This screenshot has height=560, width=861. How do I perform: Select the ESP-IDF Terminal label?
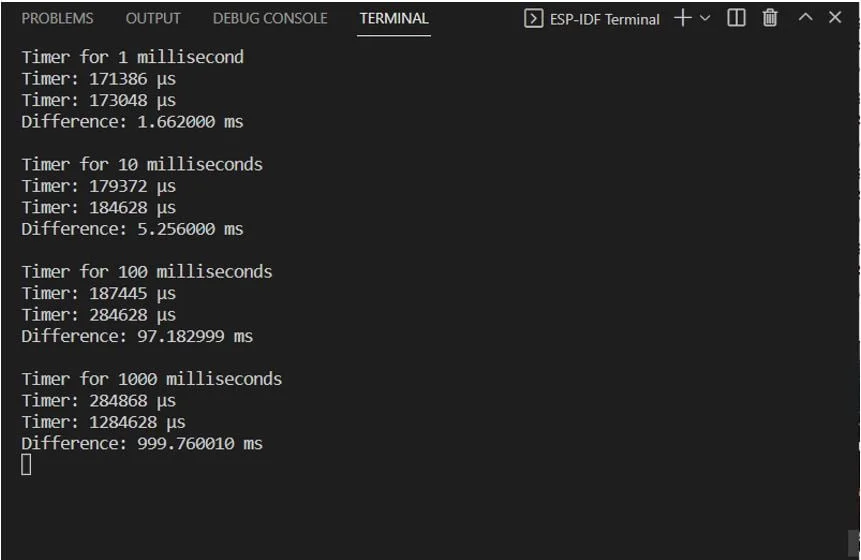[604, 19]
